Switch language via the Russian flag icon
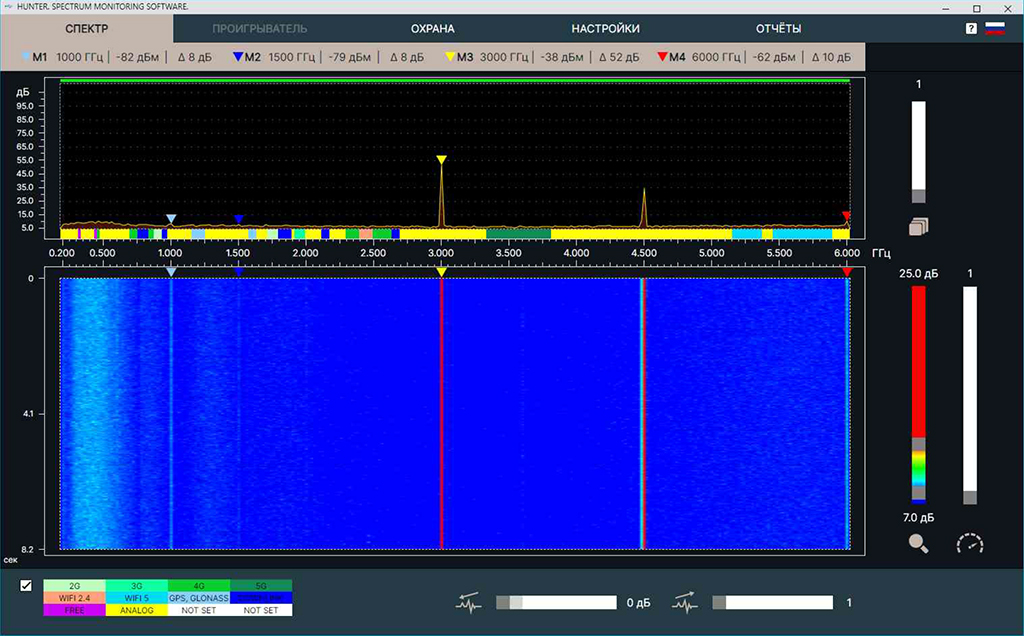The width and height of the screenshot is (1024, 636). pyautogui.click(x=995, y=28)
